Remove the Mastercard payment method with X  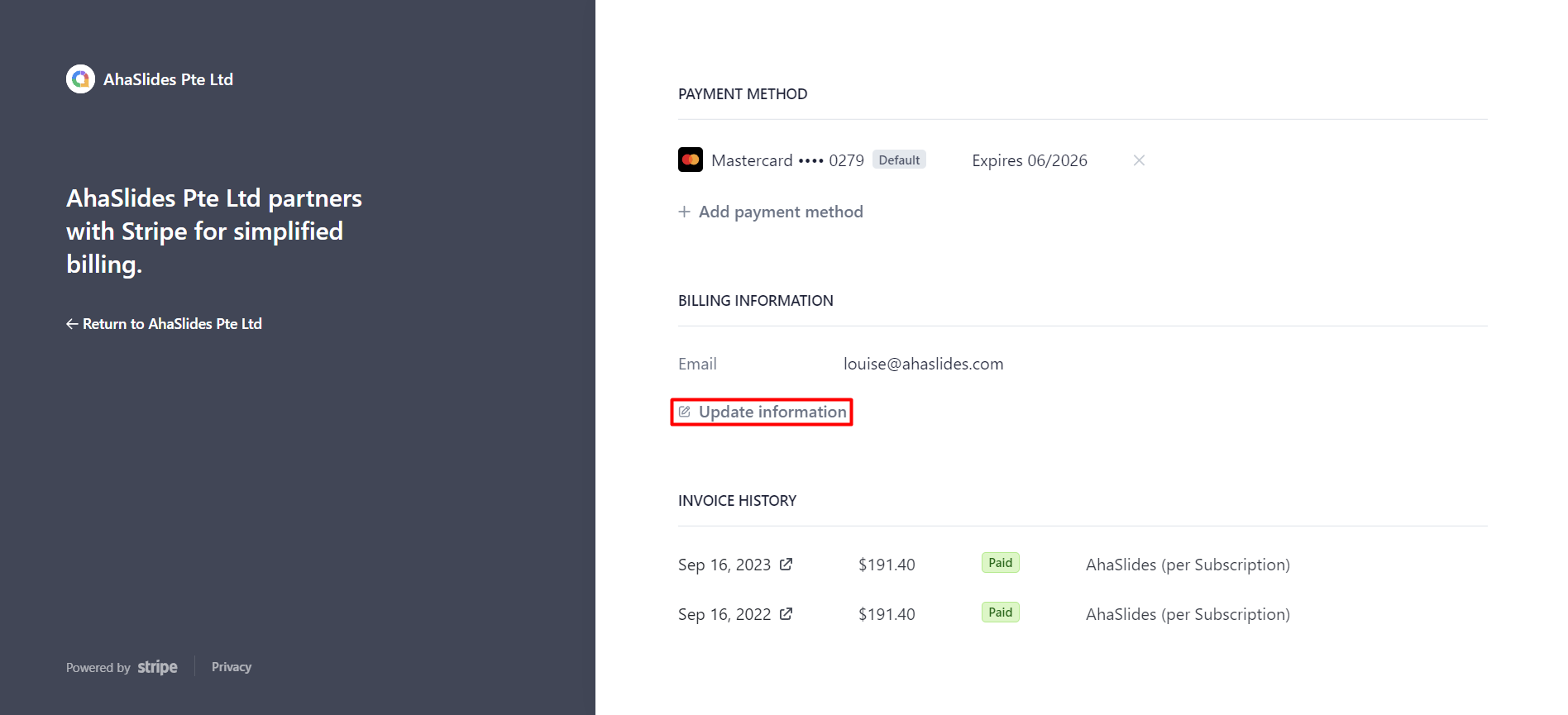click(x=1139, y=160)
